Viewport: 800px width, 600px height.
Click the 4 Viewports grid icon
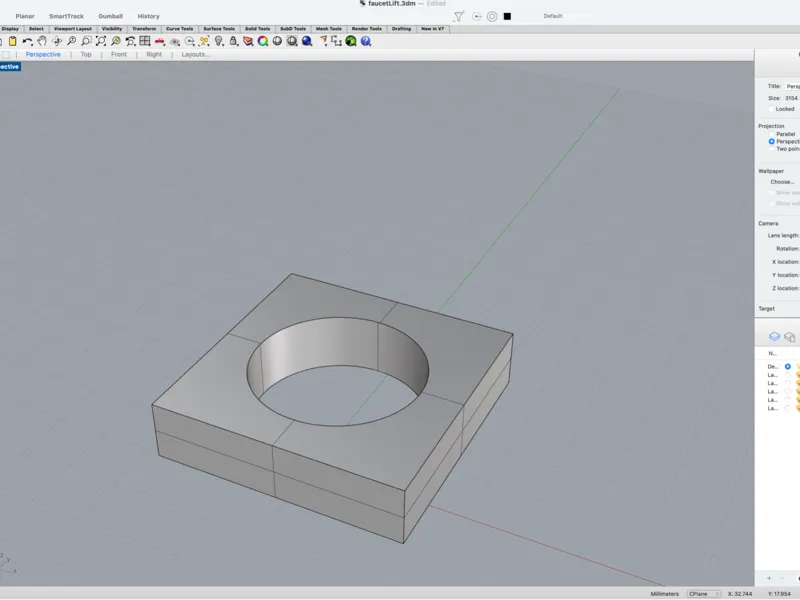pyautogui.click(x=145, y=41)
